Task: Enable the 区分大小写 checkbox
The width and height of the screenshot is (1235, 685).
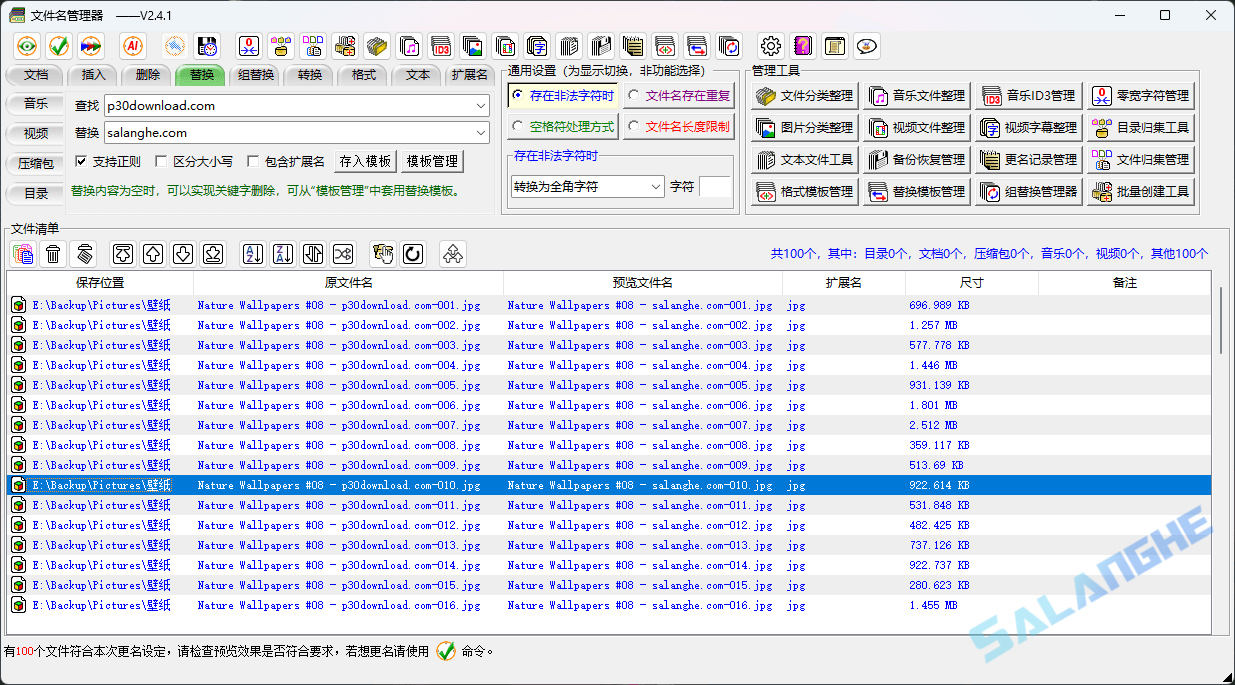Action: 162,163
